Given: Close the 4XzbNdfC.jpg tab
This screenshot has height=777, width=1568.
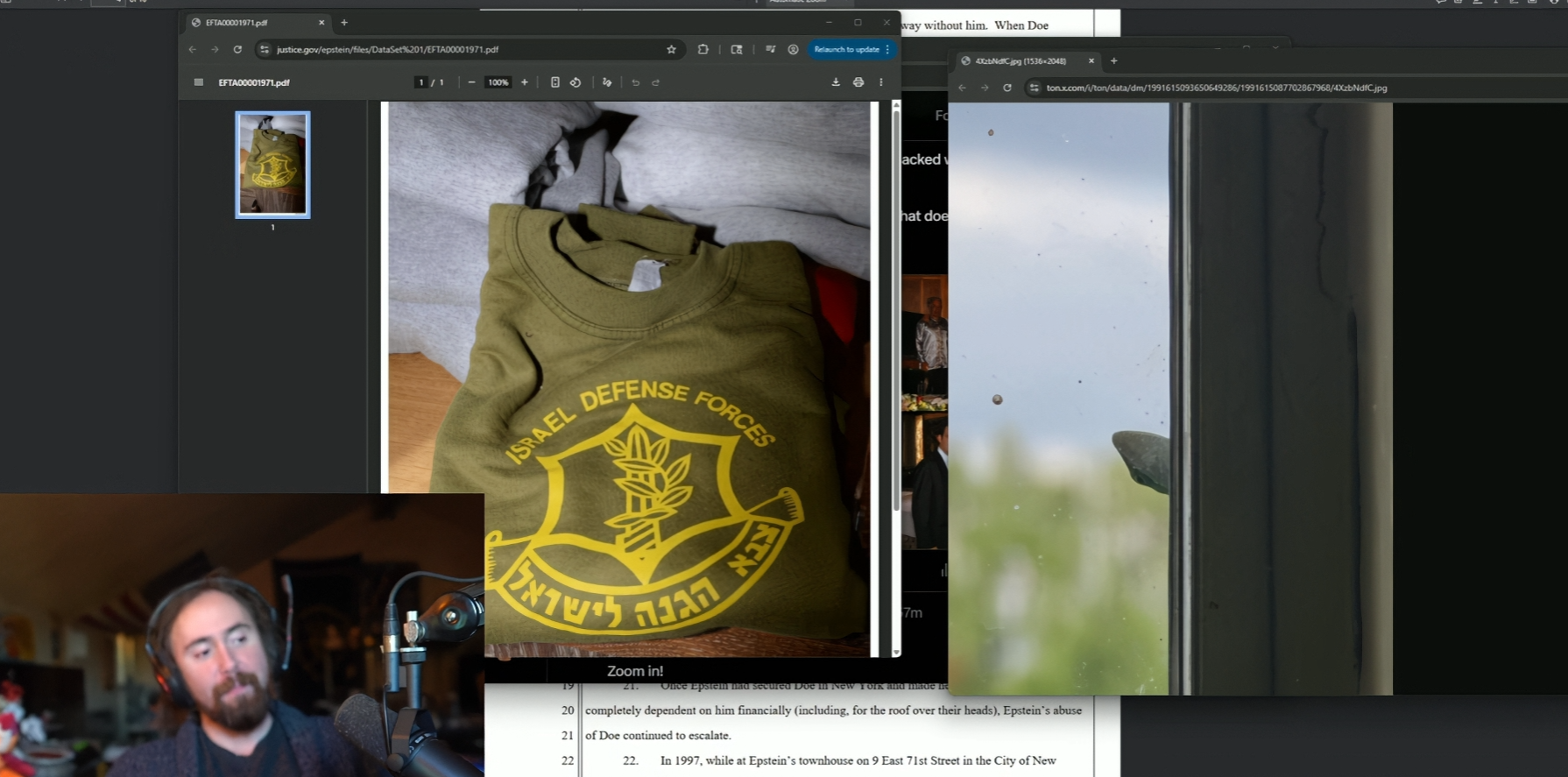Looking at the screenshot, I should pos(1091,61).
